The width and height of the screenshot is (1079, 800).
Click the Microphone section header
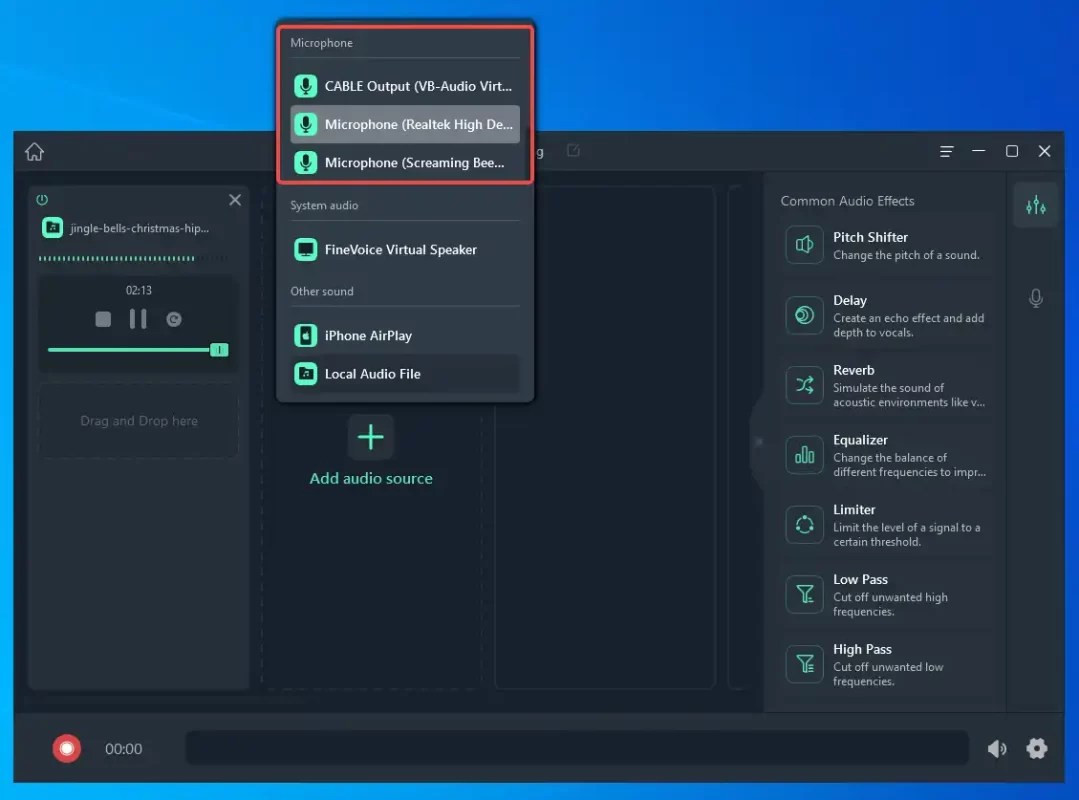(x=321, y=43)
